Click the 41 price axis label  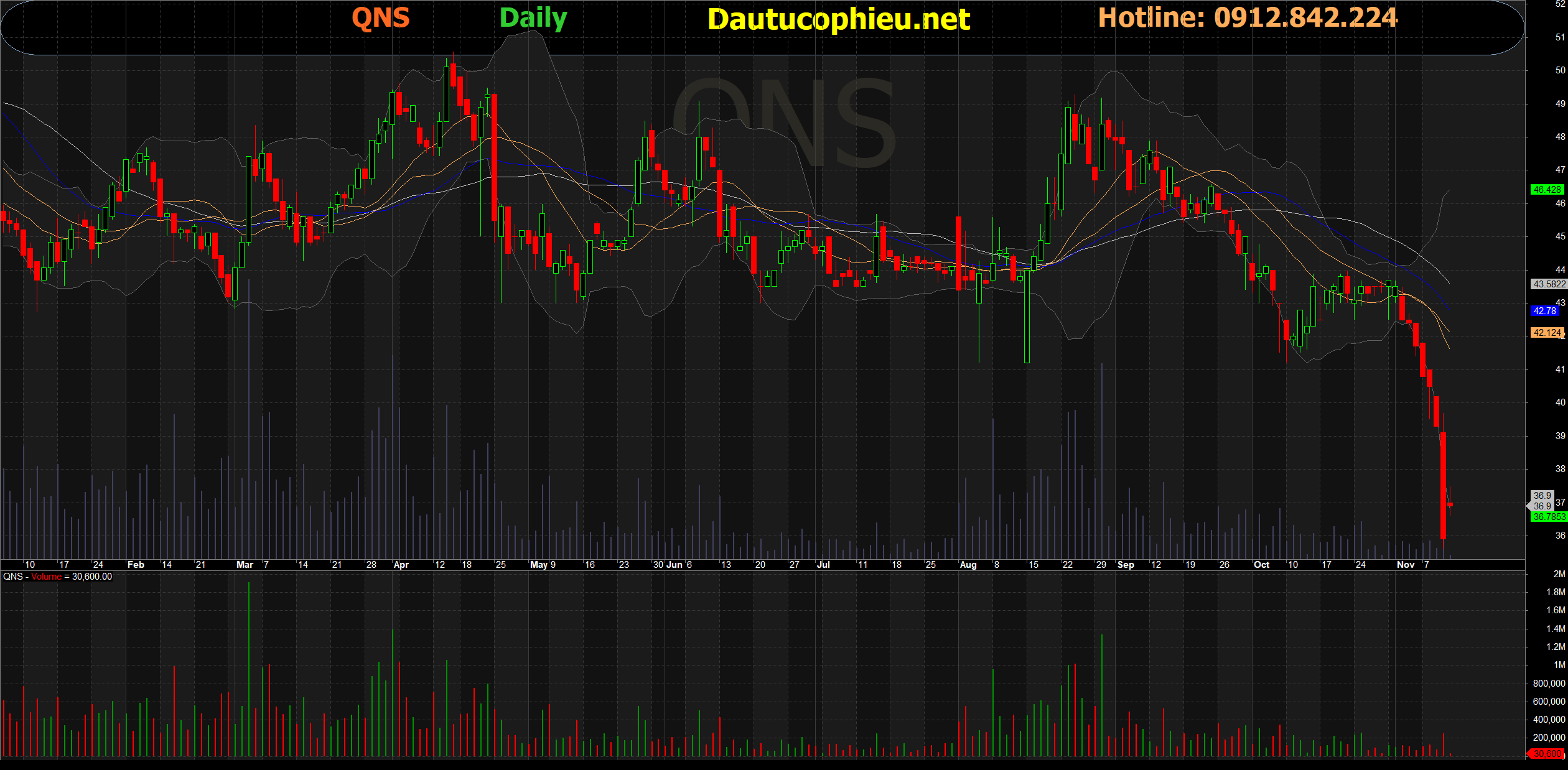1560,369
